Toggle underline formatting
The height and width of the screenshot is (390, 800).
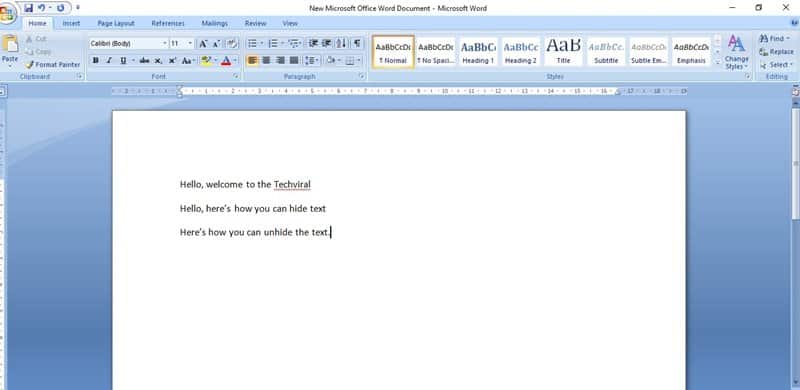pyautogui.click(x=123, y=61)
